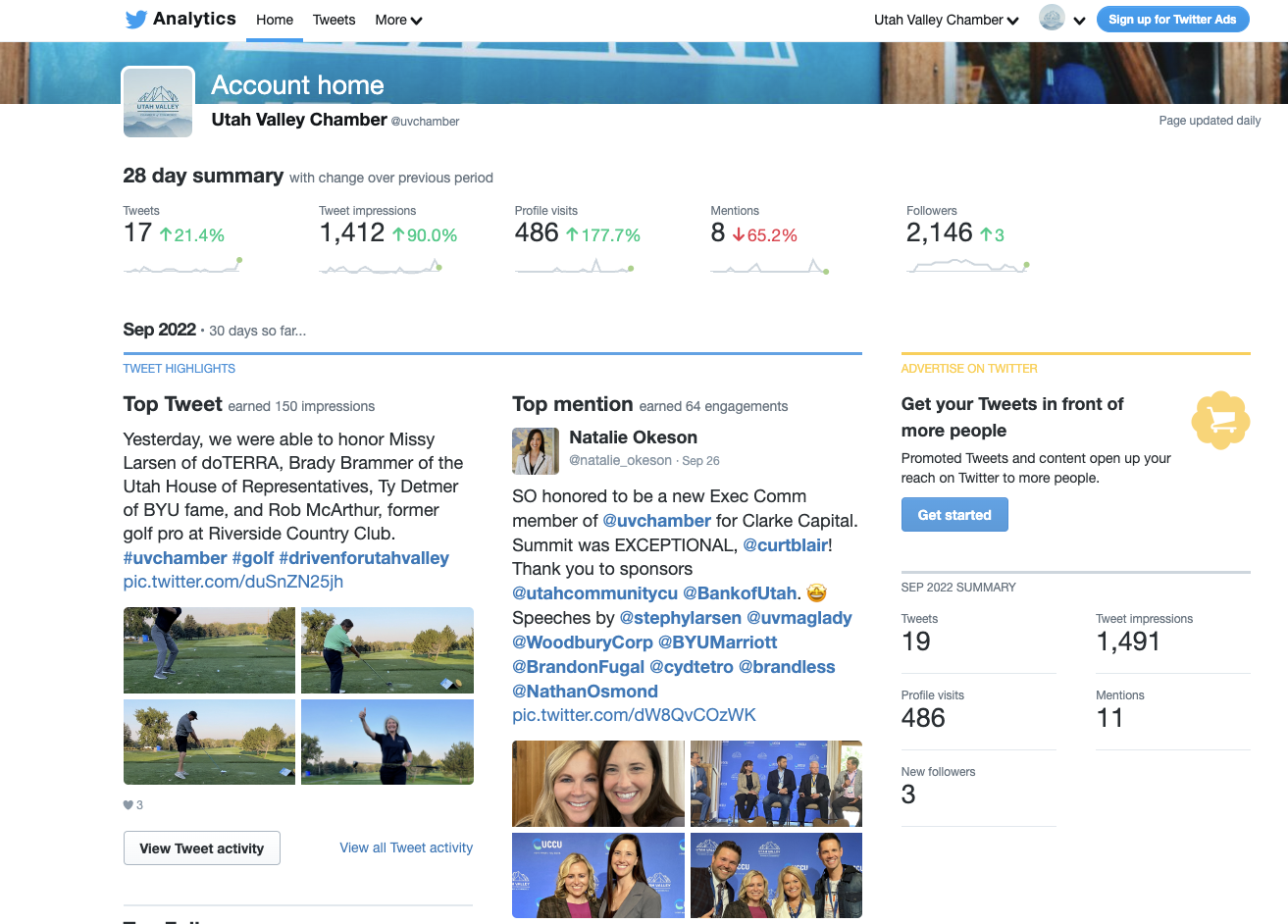1288x924 pixels.
Task: Click View Tweet activity button
Action: pos(202,848)
